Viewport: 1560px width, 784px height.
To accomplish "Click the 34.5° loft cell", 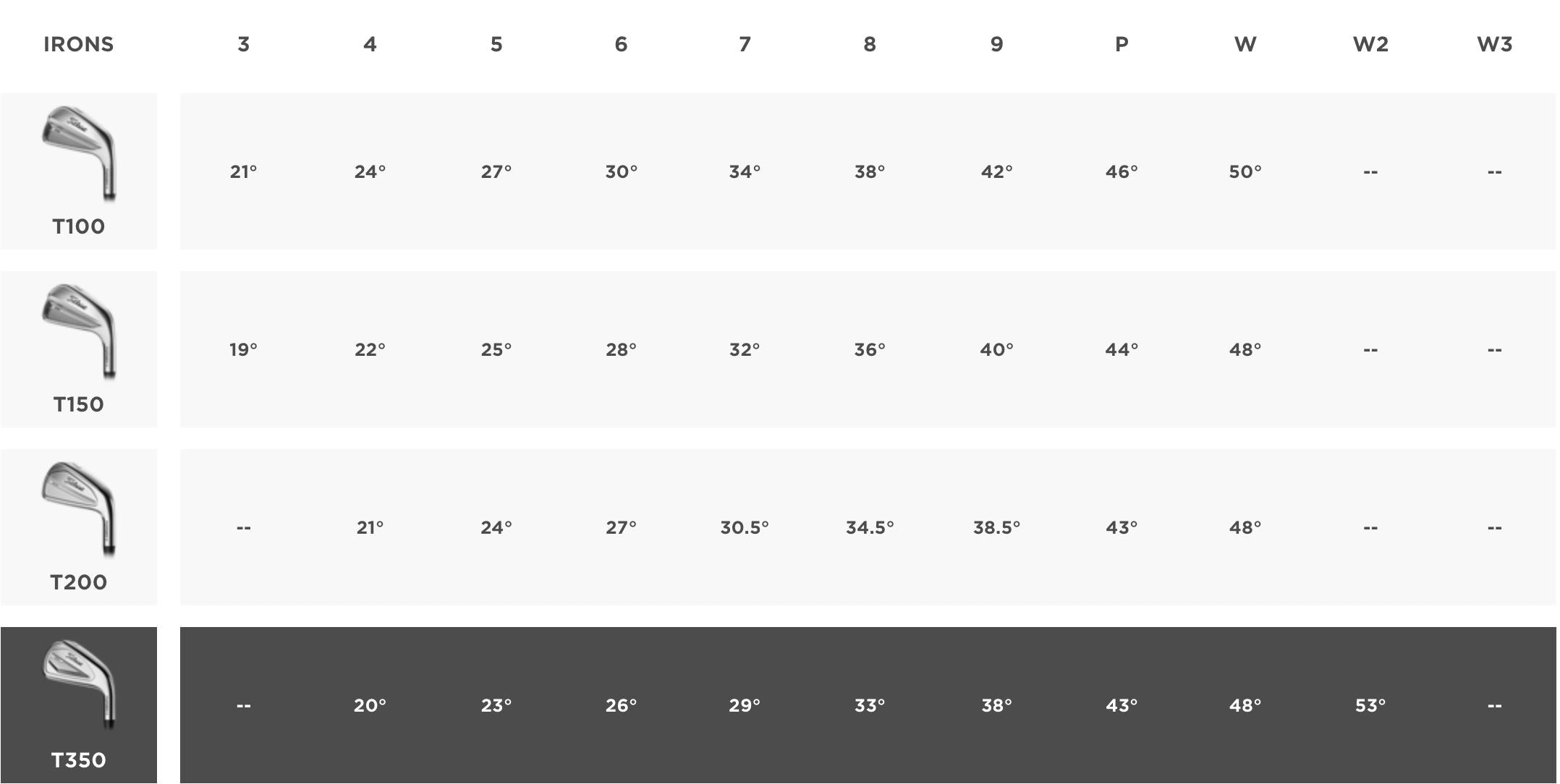I will point(870,528).
